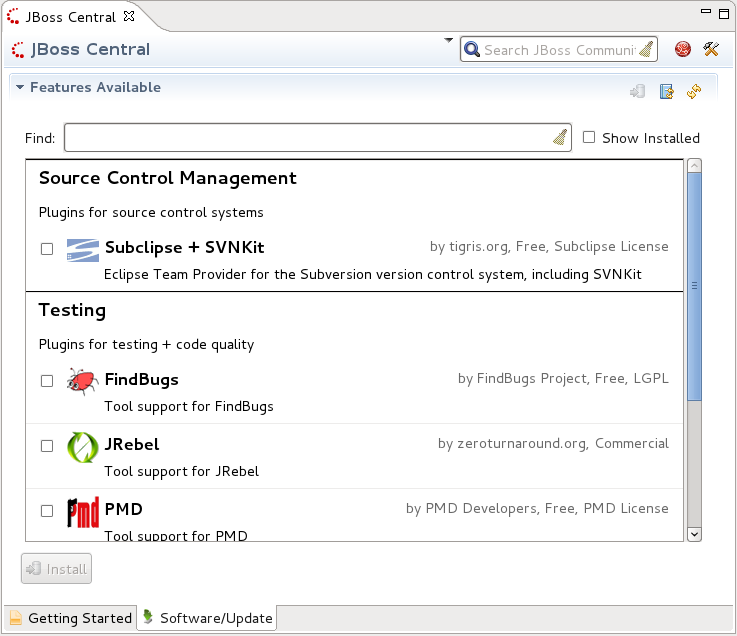Tick the Show Installed checkbox
This screenshot has width=737, height=636.
tap(589, 137)
